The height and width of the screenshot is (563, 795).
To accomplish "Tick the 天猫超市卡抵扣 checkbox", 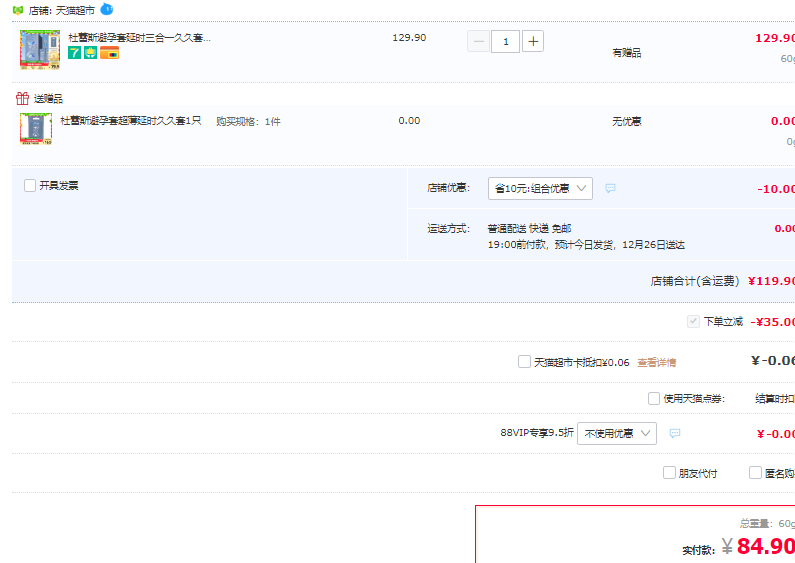I will [x=524, y=362].
